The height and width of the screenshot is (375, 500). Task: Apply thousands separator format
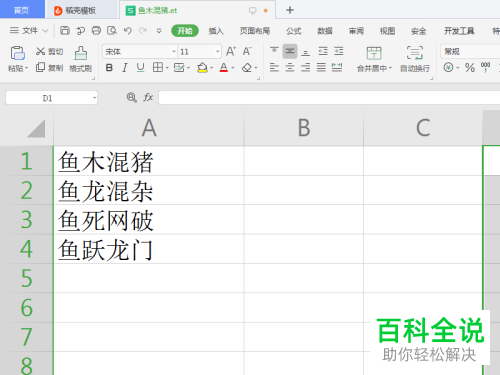click(485, 67)
